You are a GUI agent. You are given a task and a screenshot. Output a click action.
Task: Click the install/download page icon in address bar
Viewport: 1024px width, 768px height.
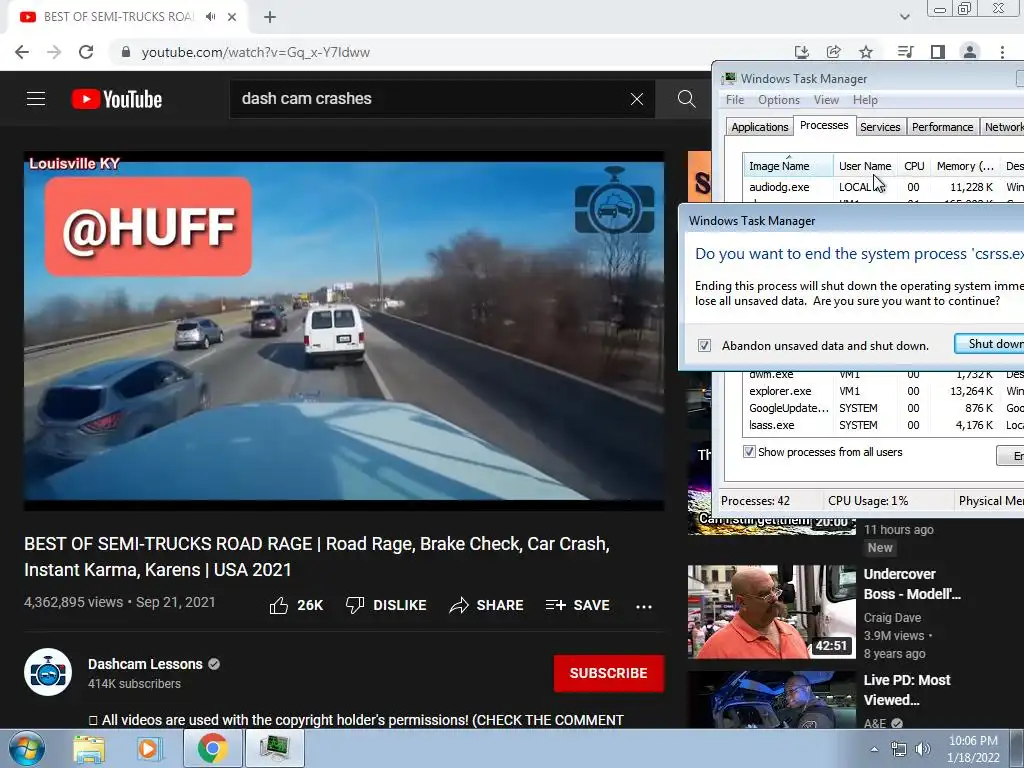tap(801, 52)
